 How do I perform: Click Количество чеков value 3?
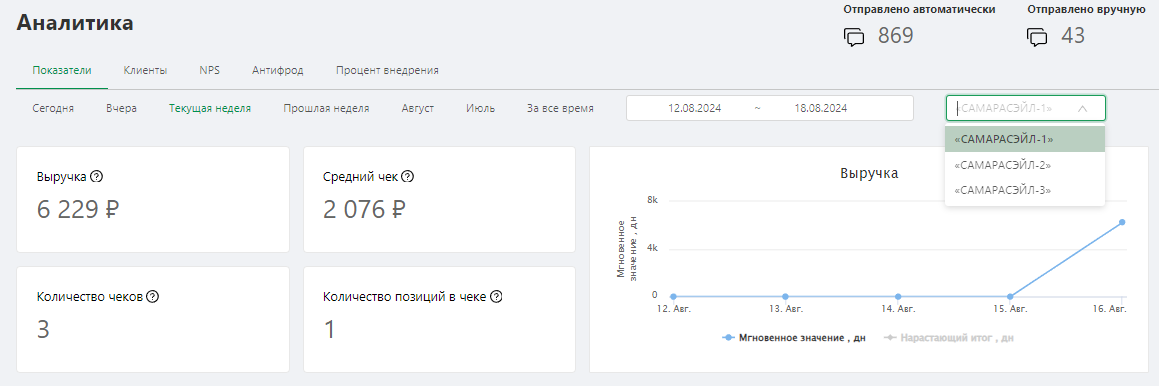click(43, 329)
